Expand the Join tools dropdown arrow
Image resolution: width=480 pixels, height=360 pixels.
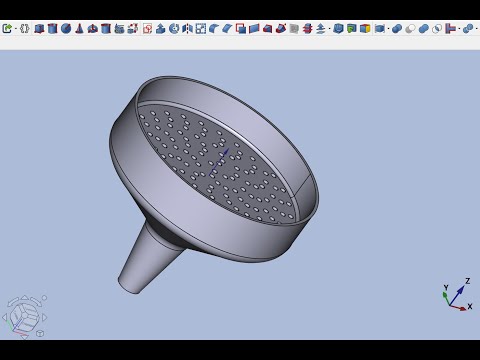click(x=459, y=29)
